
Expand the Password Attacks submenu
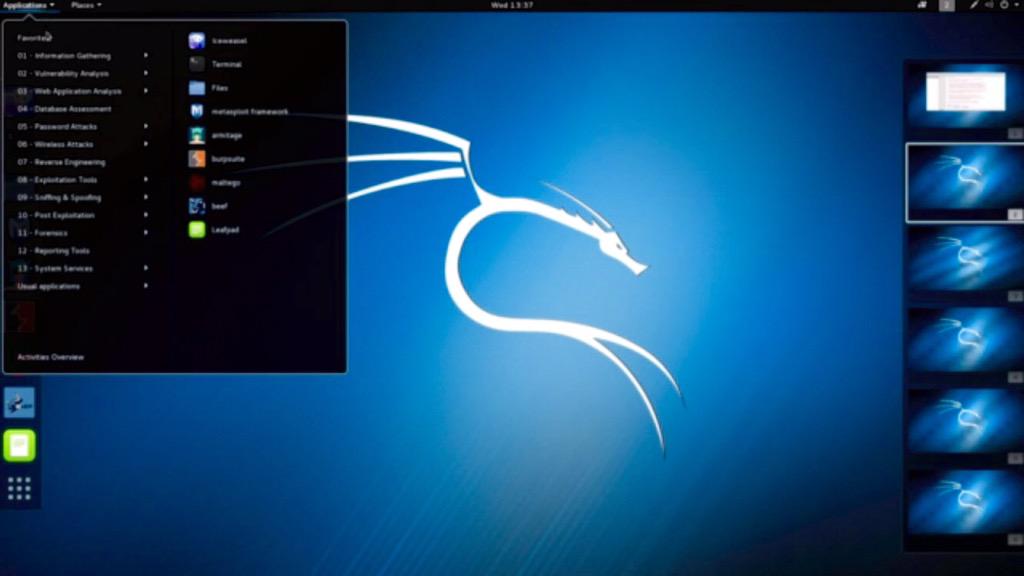(x=60, y=127)
